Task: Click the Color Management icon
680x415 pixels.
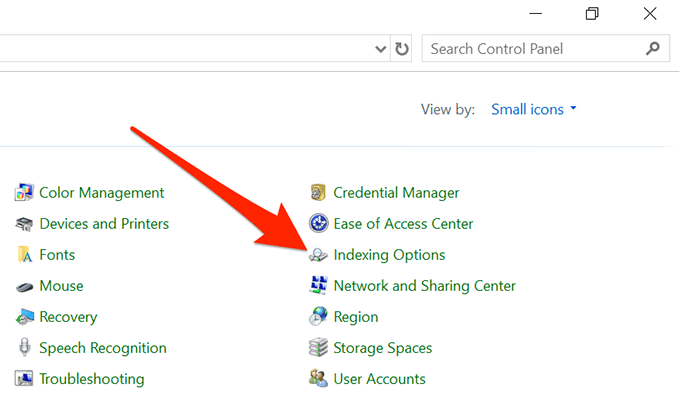Action: tap(25, 193)
